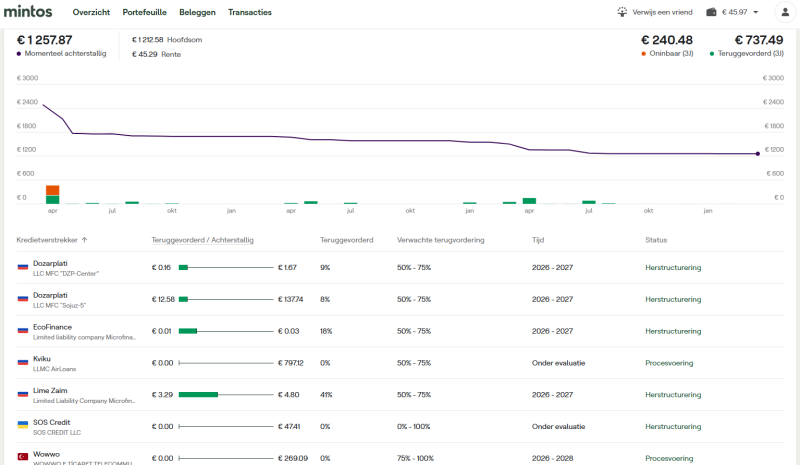
Task: Open the Overzicht menu
Action: tap(91, 12)
